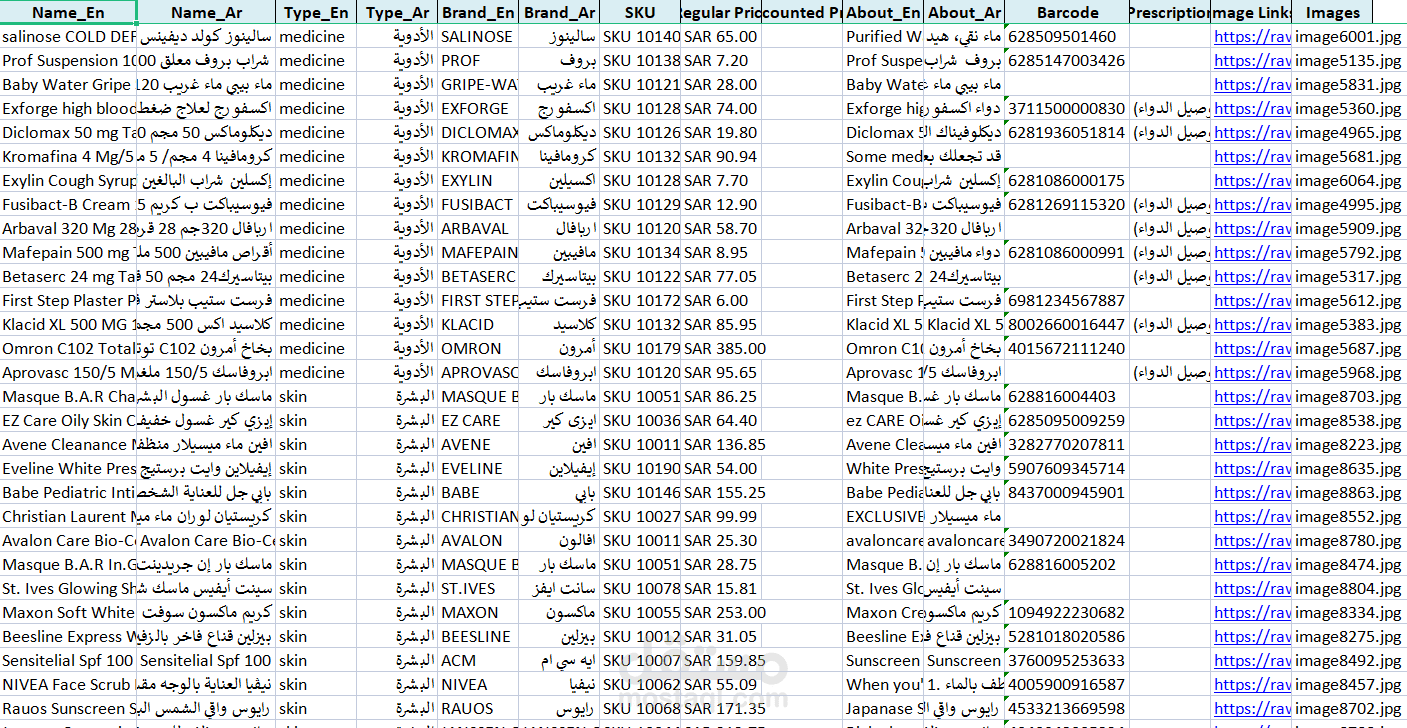Screen dimensions: 1407x728
Task: Click the Brand_En header cell
Action: coord(478,12)
